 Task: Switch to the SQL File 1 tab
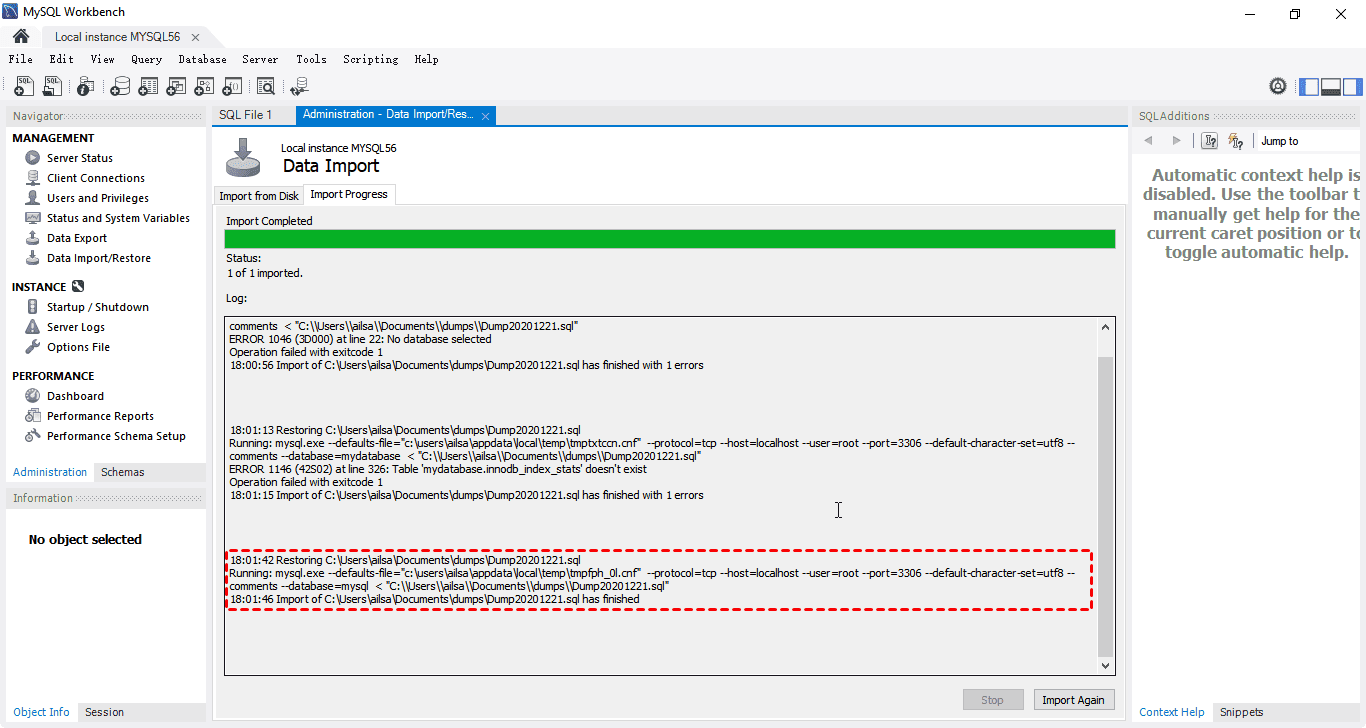246,115
